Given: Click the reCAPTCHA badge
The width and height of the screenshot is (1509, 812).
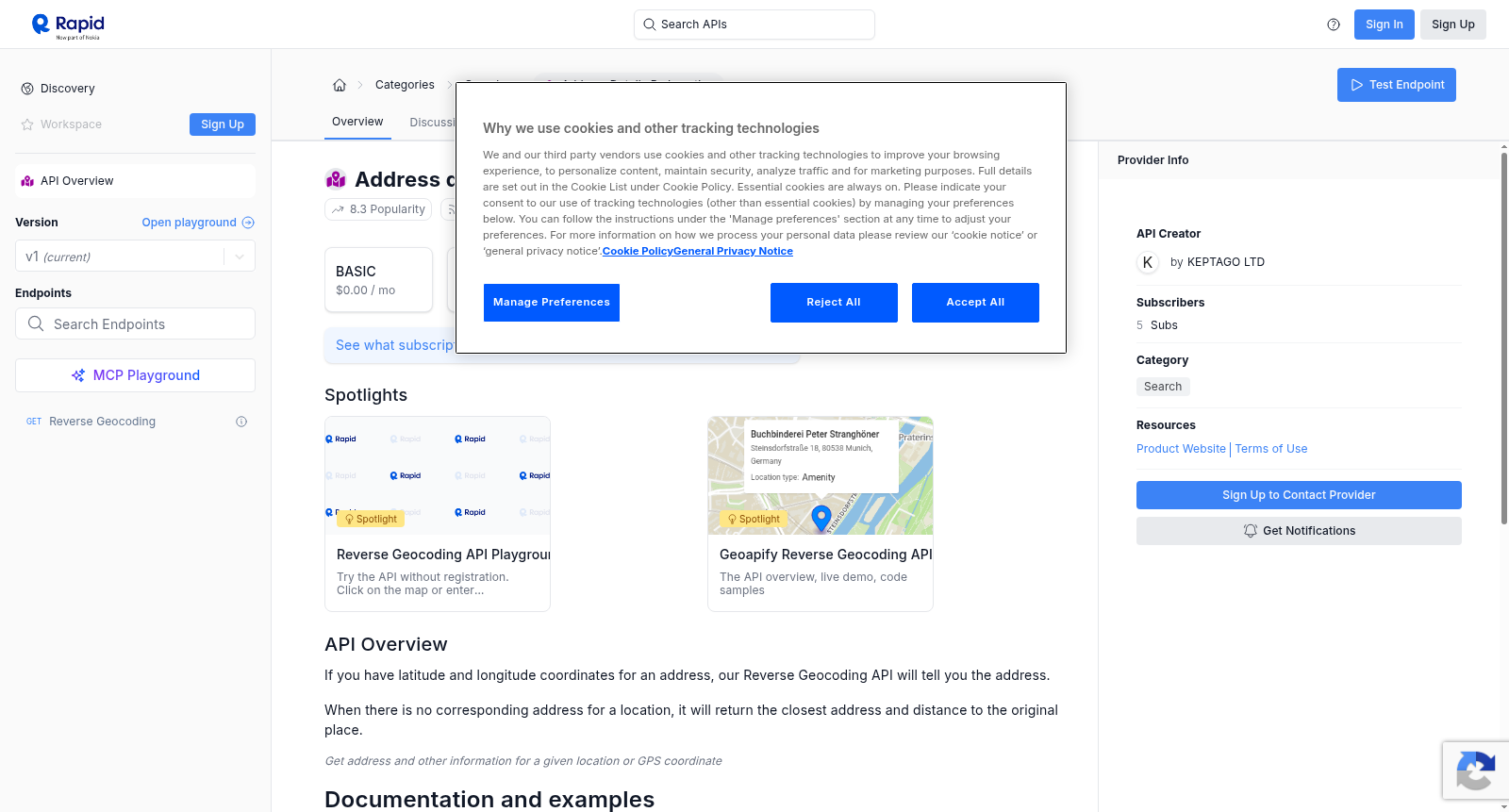Looking at the screenshot, I should [x=1475, y=771].
